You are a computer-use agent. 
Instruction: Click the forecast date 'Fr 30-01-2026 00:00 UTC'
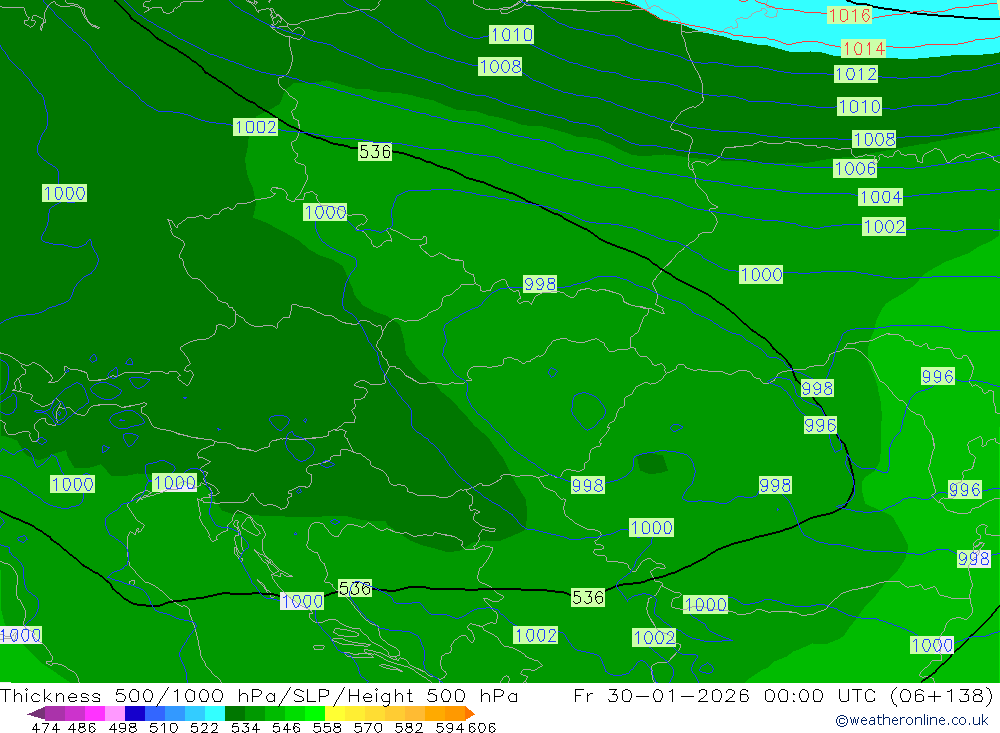tap(726, 695)
